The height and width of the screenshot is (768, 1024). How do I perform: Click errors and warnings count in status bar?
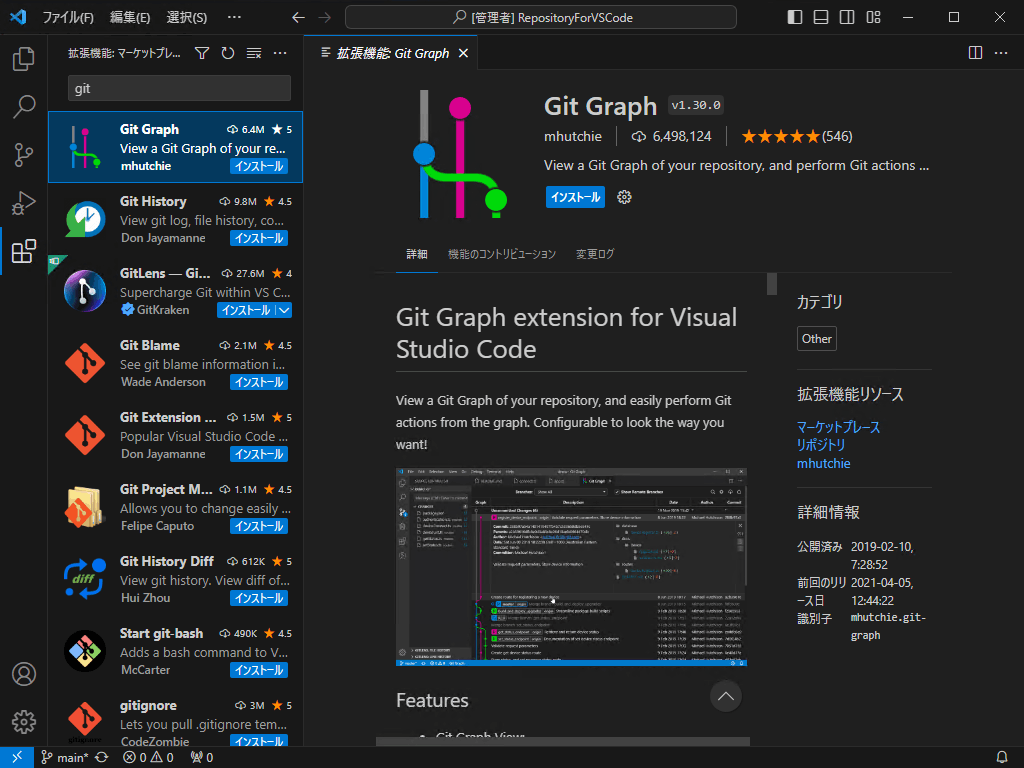(149, 758)
